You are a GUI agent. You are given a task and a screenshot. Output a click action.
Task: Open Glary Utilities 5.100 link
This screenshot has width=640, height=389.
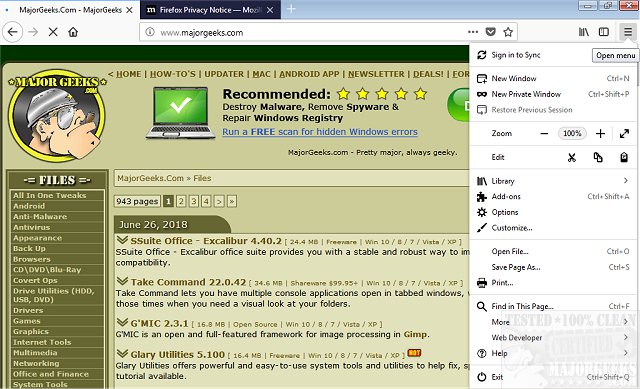tap(178, 355)
